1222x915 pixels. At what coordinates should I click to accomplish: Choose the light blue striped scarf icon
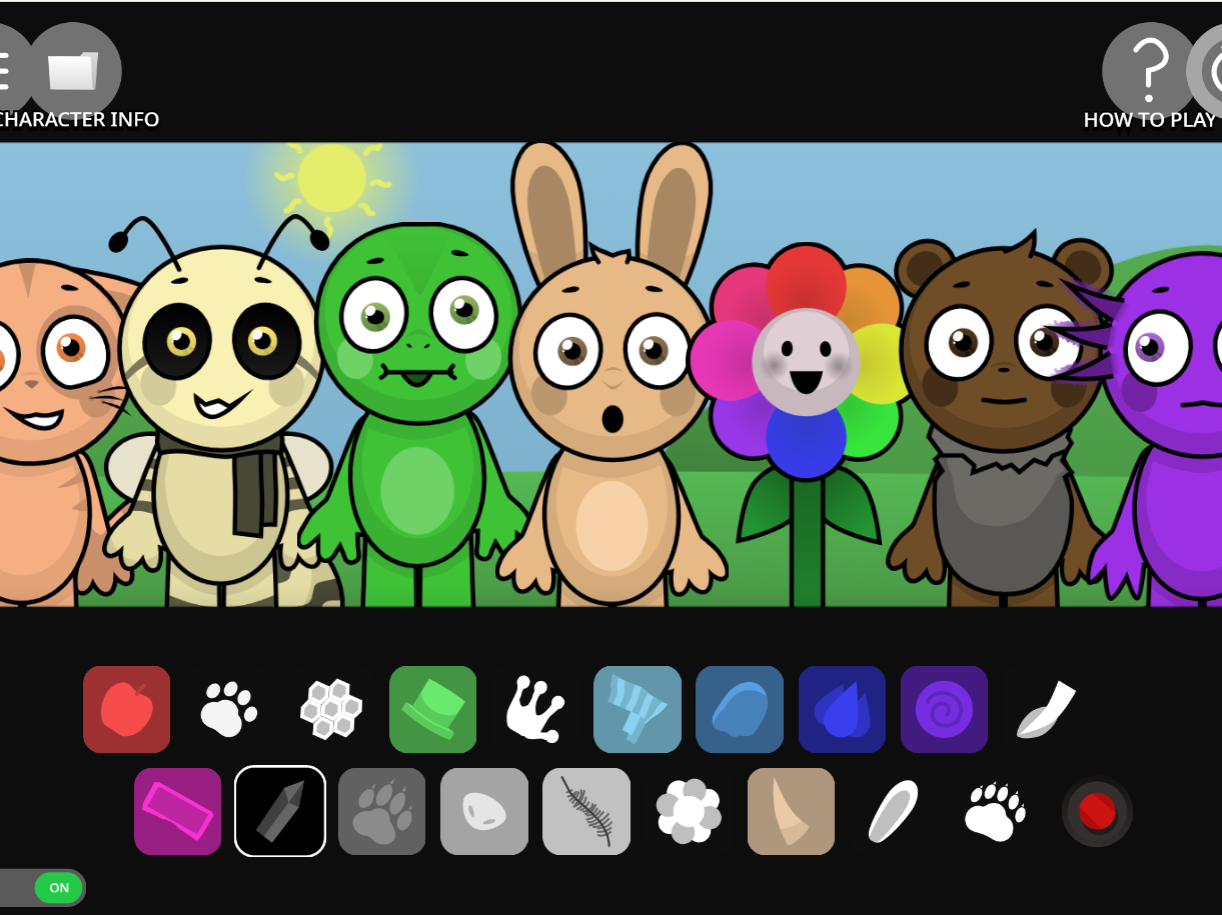637,709
